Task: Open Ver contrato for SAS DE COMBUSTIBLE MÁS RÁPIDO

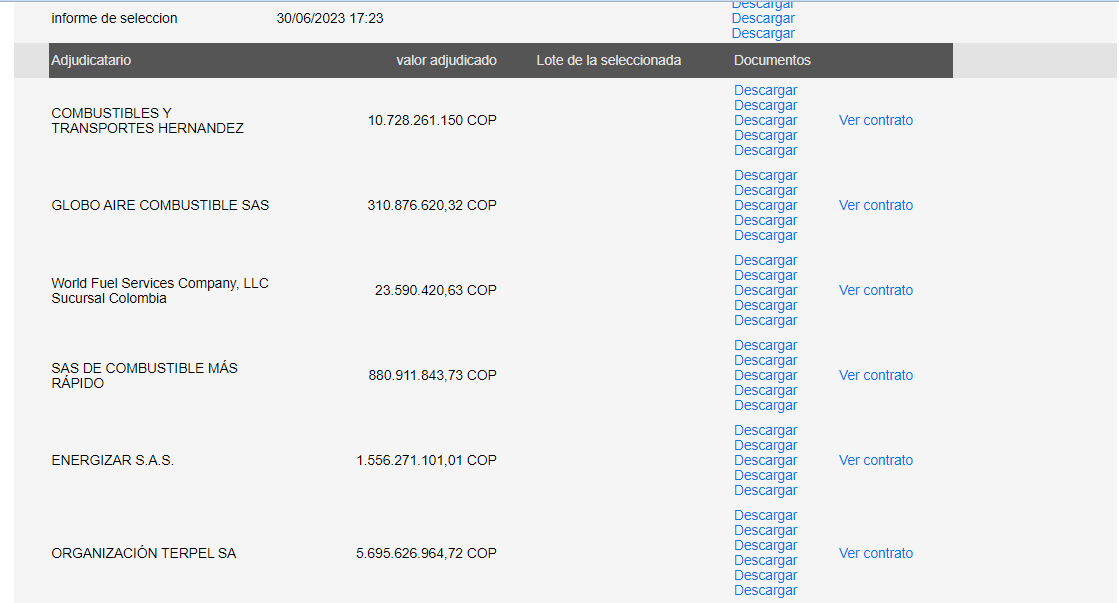Action: 876,375
